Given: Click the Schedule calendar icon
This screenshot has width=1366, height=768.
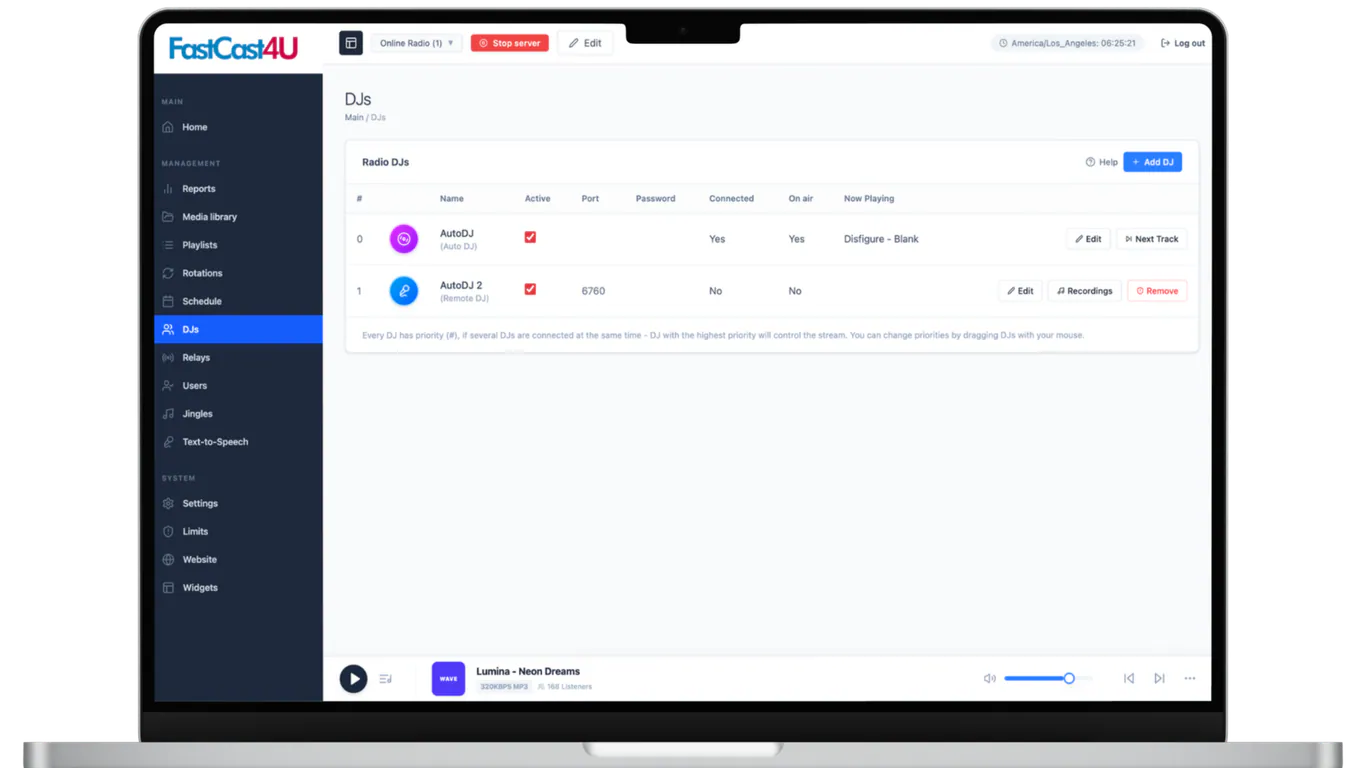Looking at the screenshot, I should (x=168, y=301).
